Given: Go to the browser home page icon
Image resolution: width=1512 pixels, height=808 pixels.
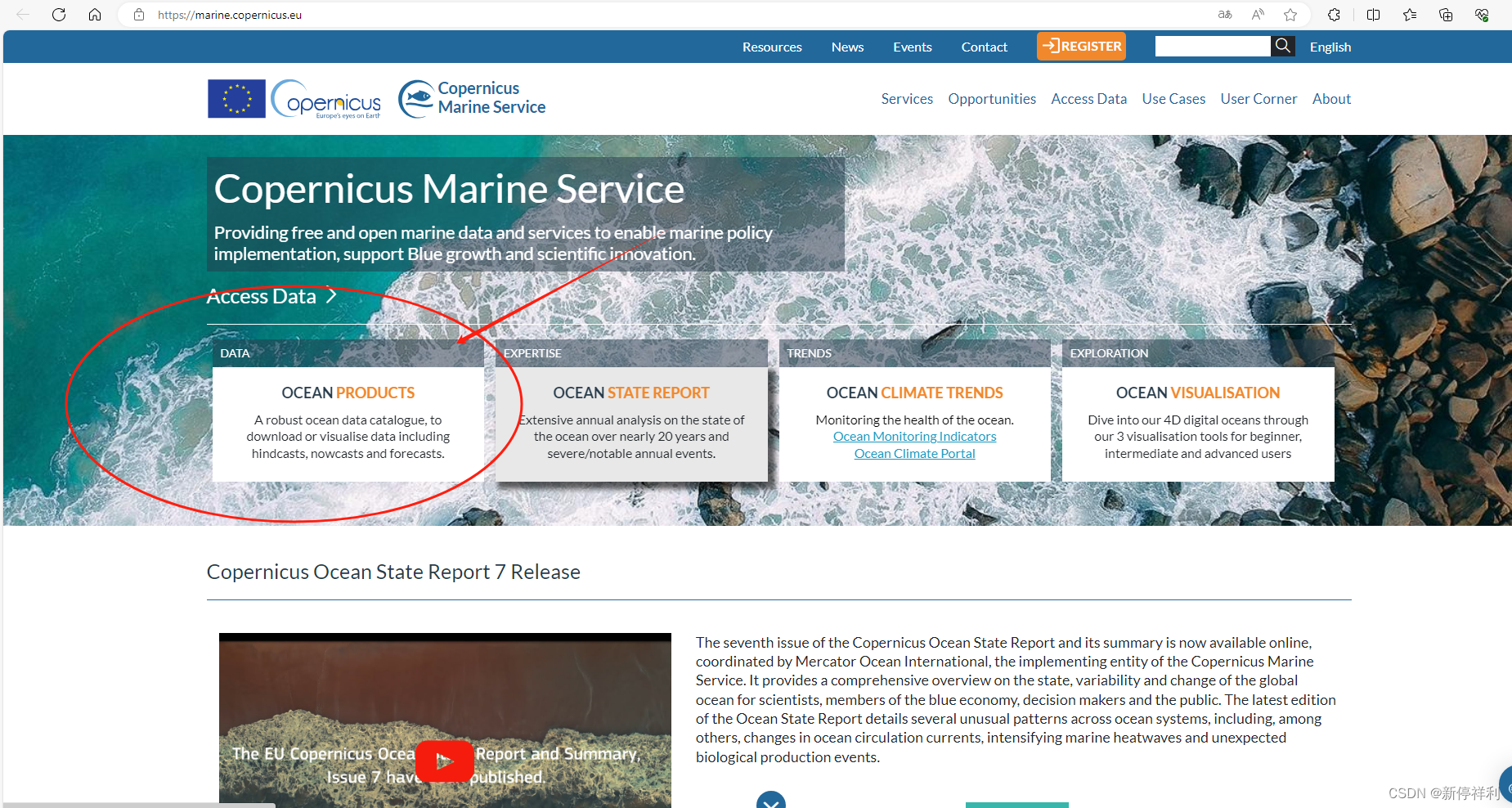Looking at the screenshot, I should (95, 15).
